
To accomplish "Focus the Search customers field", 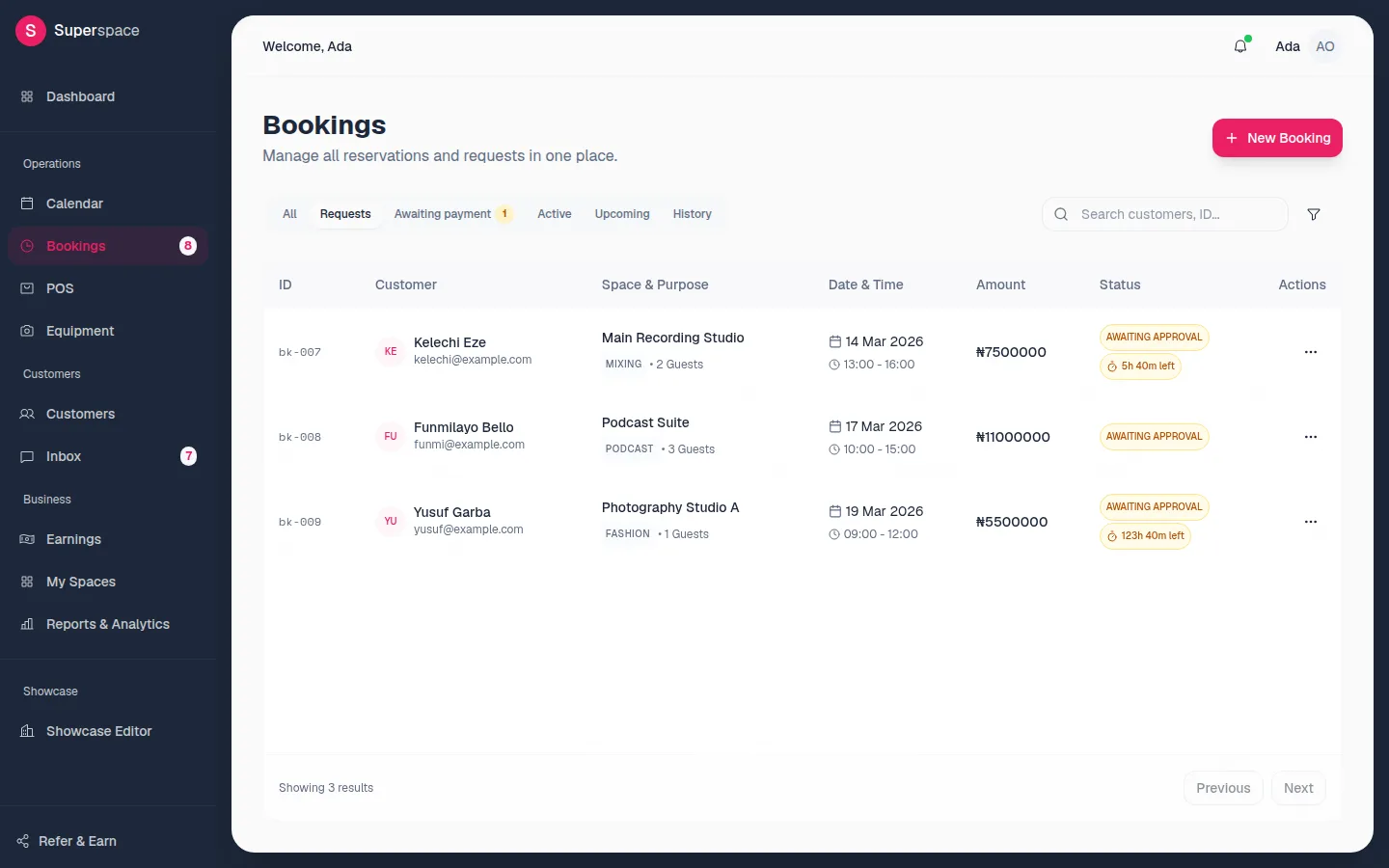I will point(1165,214).
